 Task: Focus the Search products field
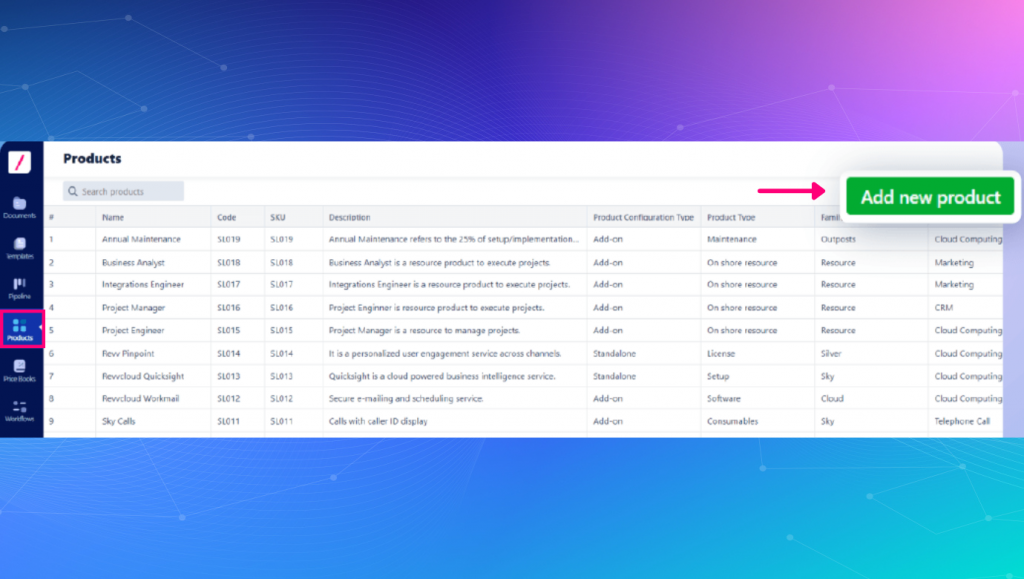point(123,191)
